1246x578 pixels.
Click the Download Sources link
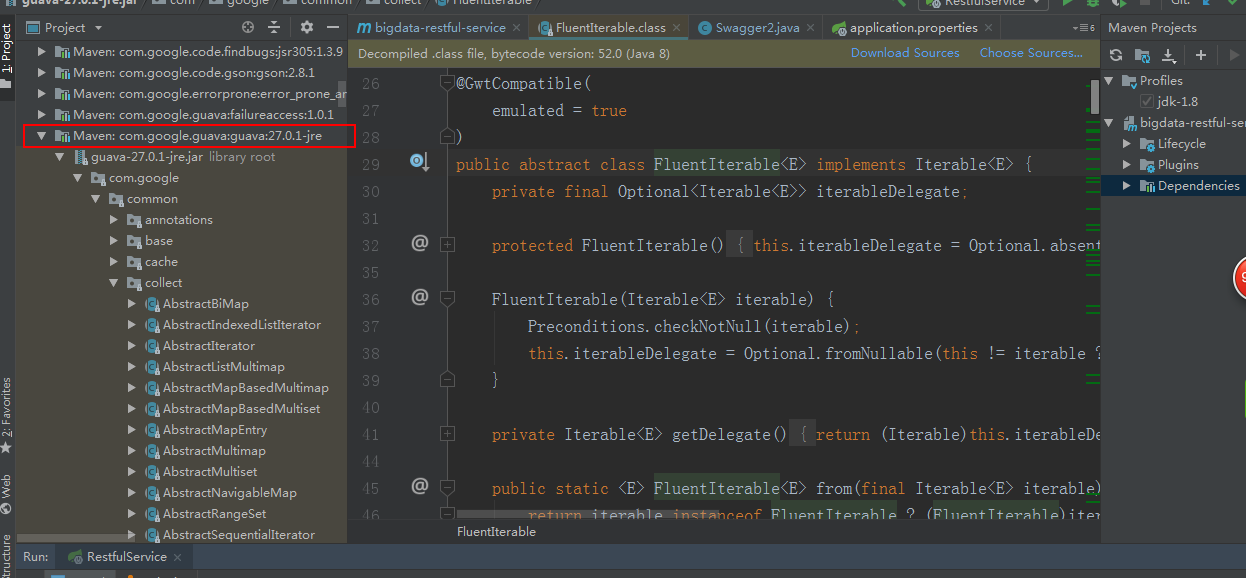pyautogui.click(x=904, y=53)
